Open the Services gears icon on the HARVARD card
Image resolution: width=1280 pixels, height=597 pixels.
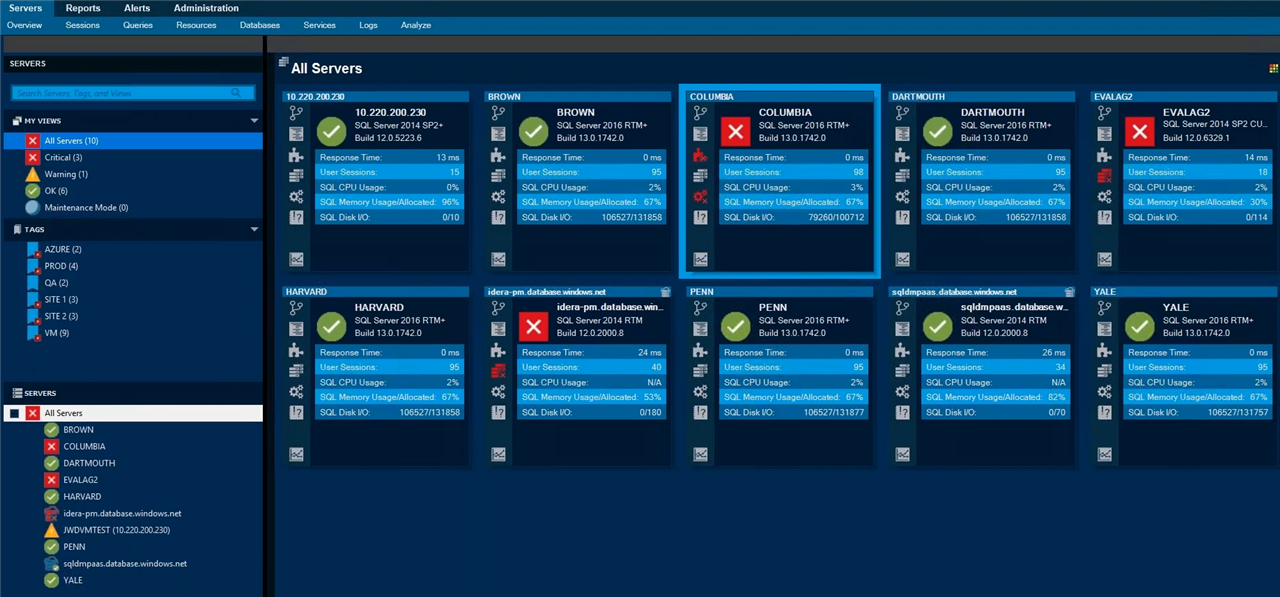click(295, 392)
